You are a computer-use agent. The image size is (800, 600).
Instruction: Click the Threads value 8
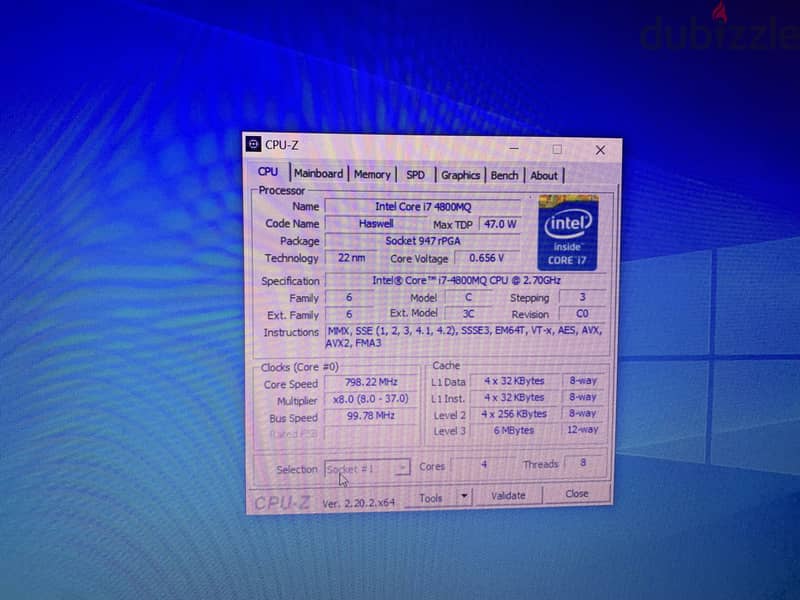(x=583, y=463)
